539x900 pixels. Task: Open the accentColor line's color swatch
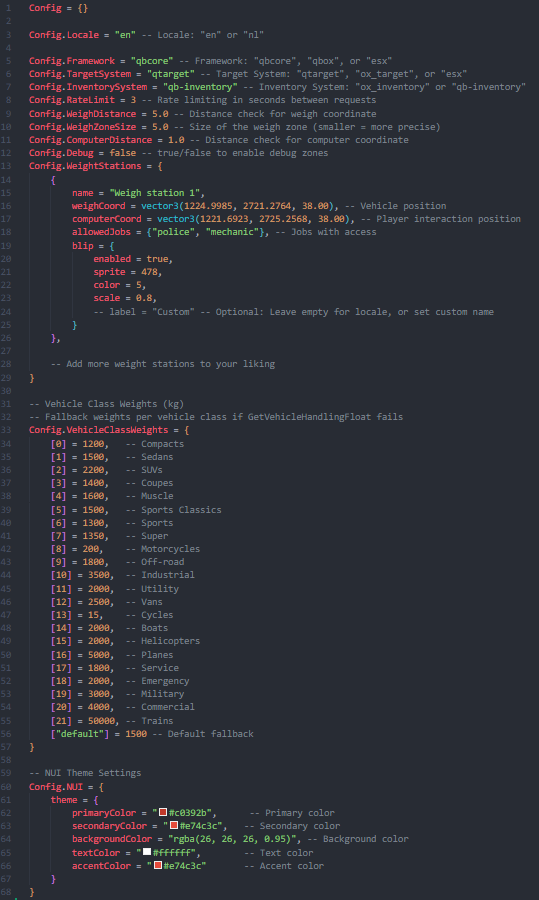click(x=158, y=866)
